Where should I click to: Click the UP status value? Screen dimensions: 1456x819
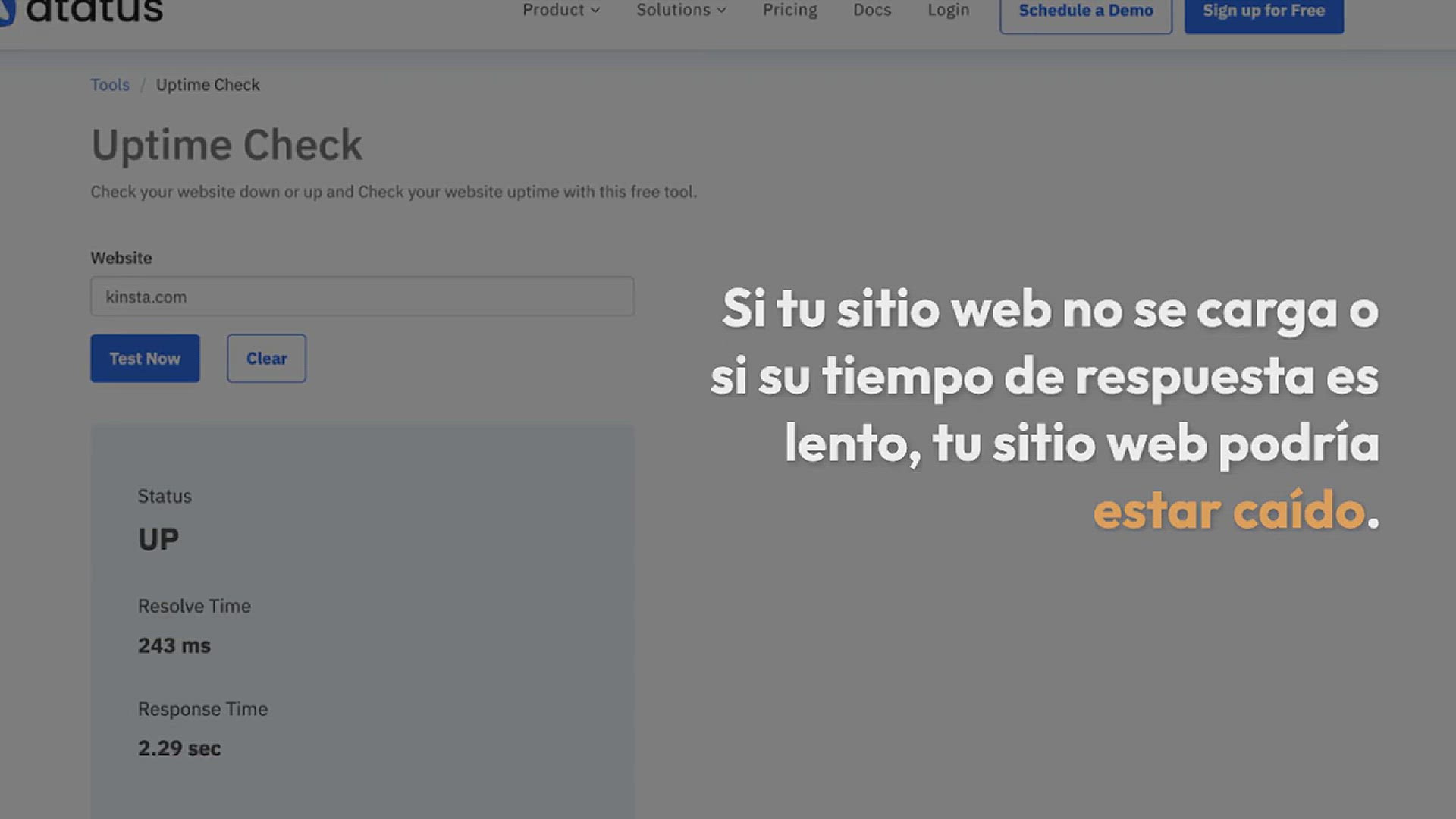[158, 539]
